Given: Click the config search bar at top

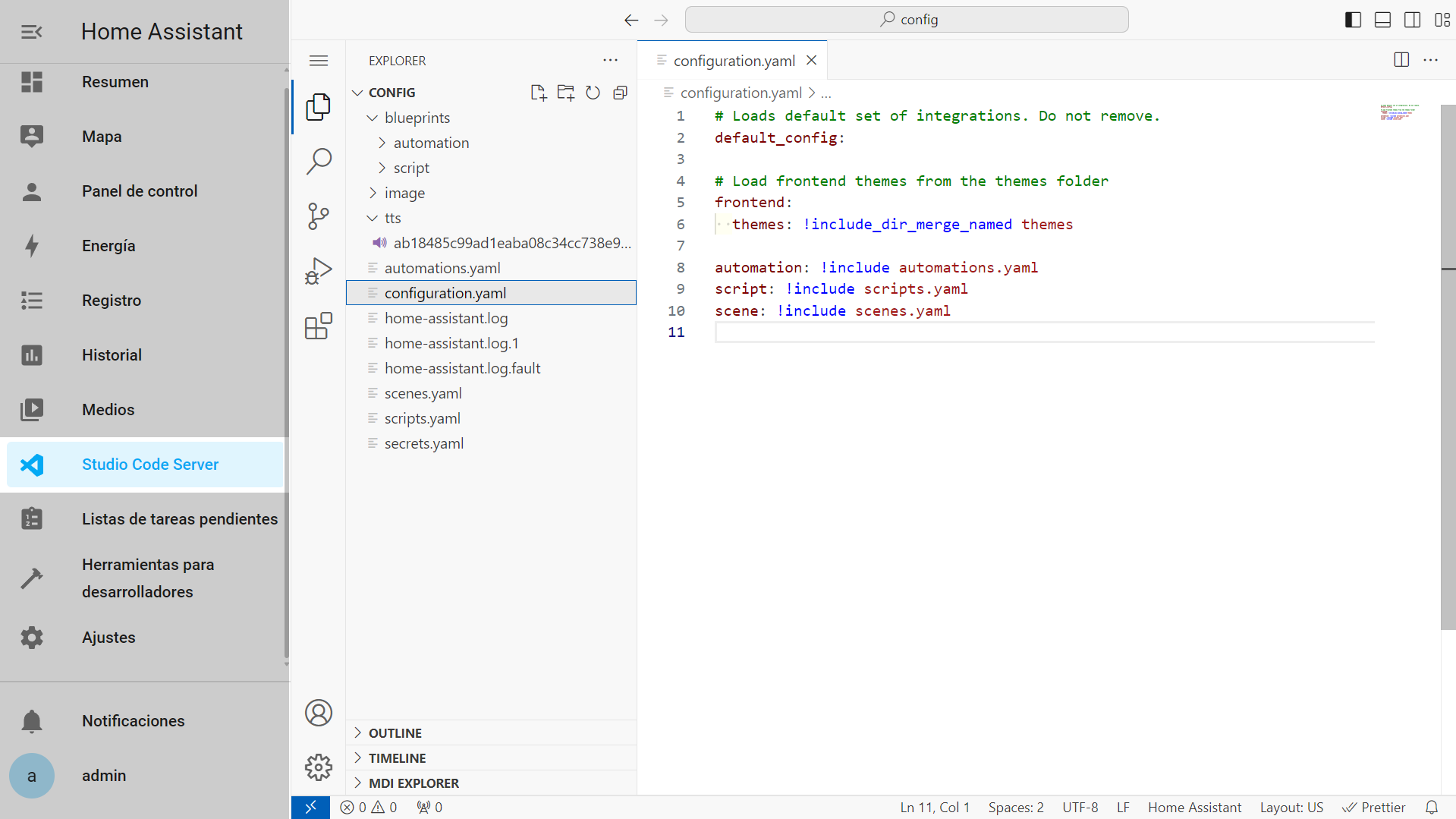Looking at the screenshot, I should 906,19.
